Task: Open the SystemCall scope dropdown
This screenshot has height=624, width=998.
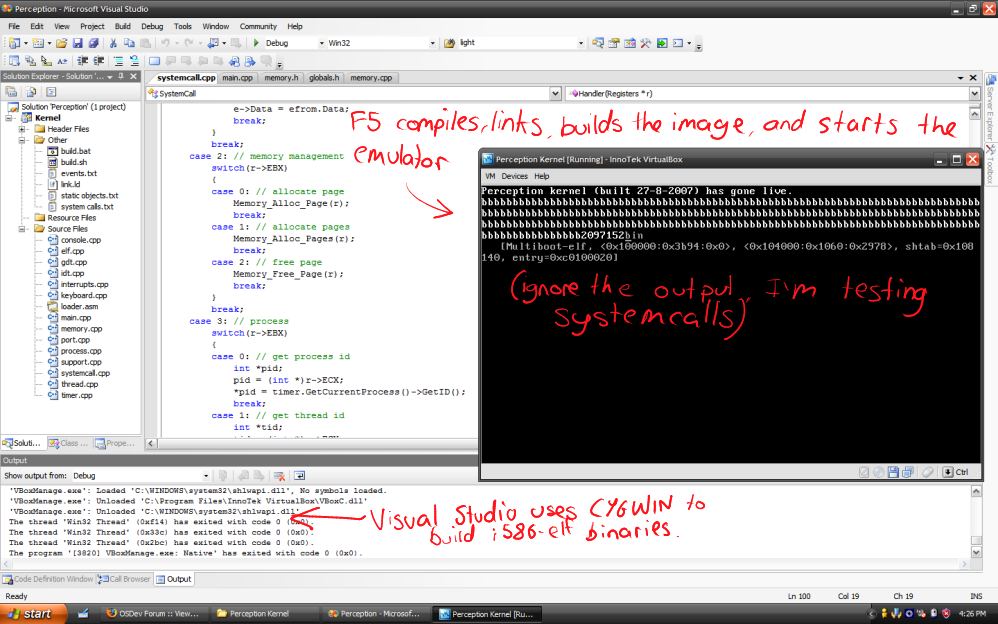Action: click(555, 94)
